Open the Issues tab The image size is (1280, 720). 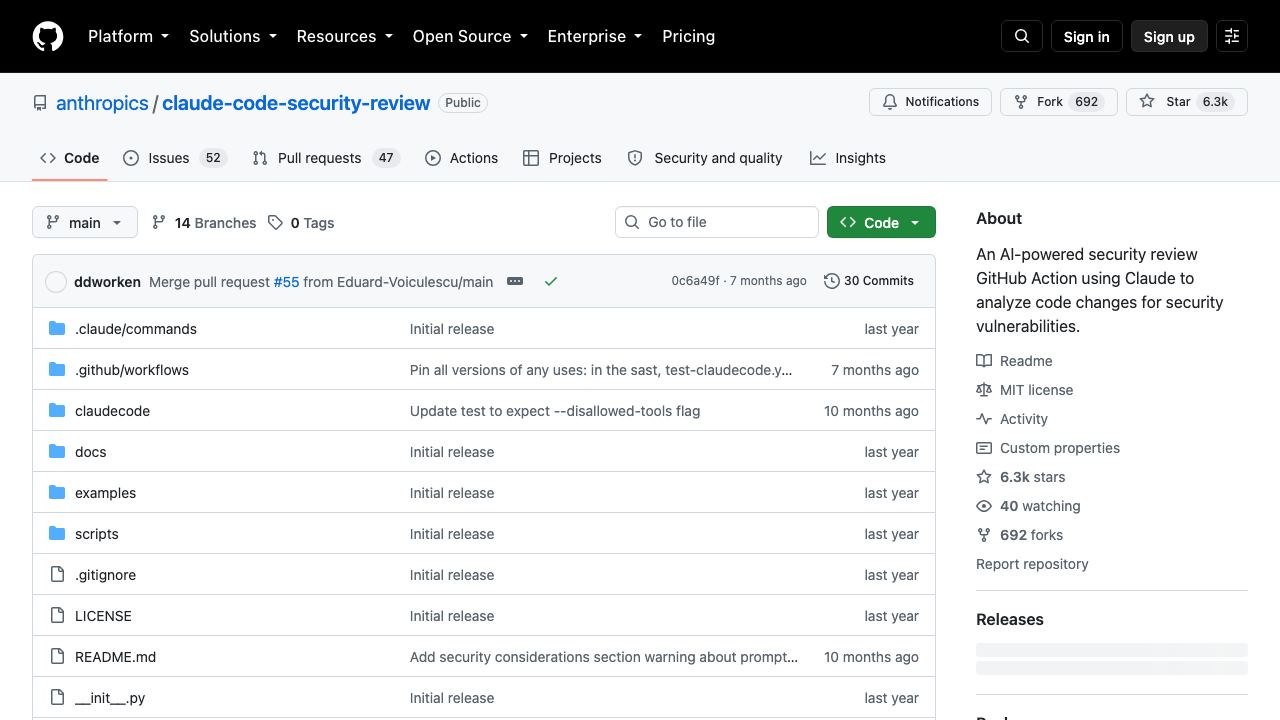175,158
